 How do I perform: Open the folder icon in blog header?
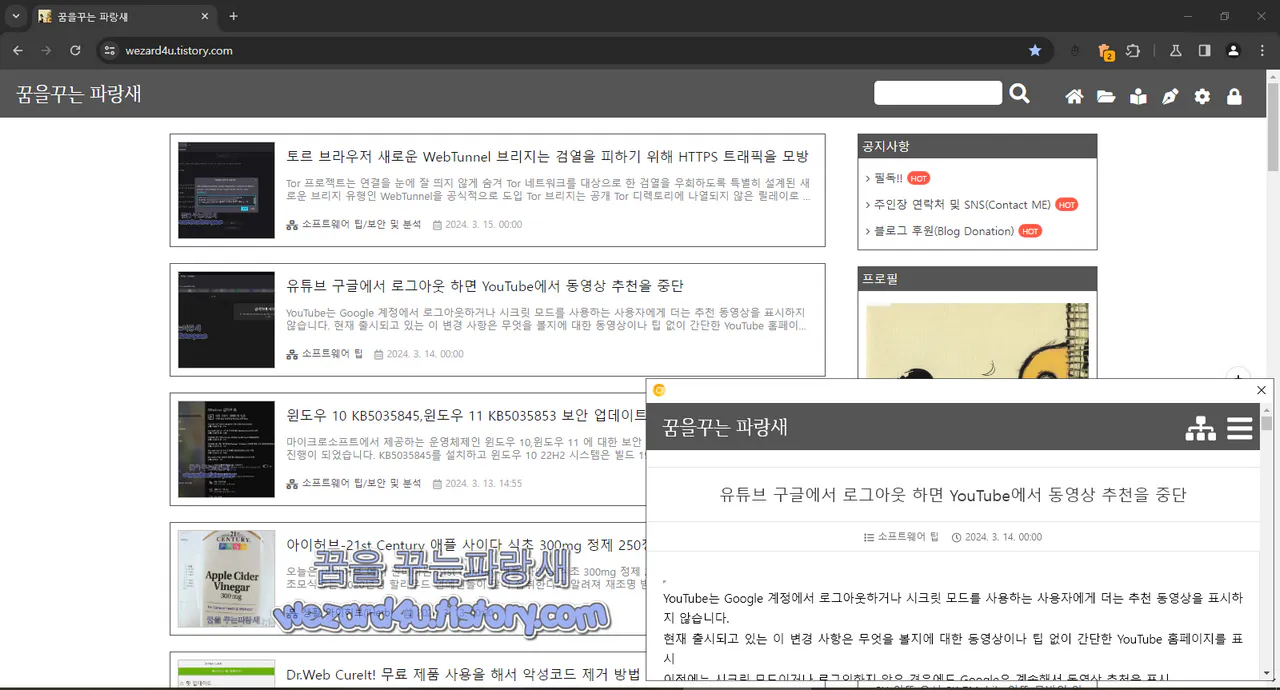coord(1106,97)
